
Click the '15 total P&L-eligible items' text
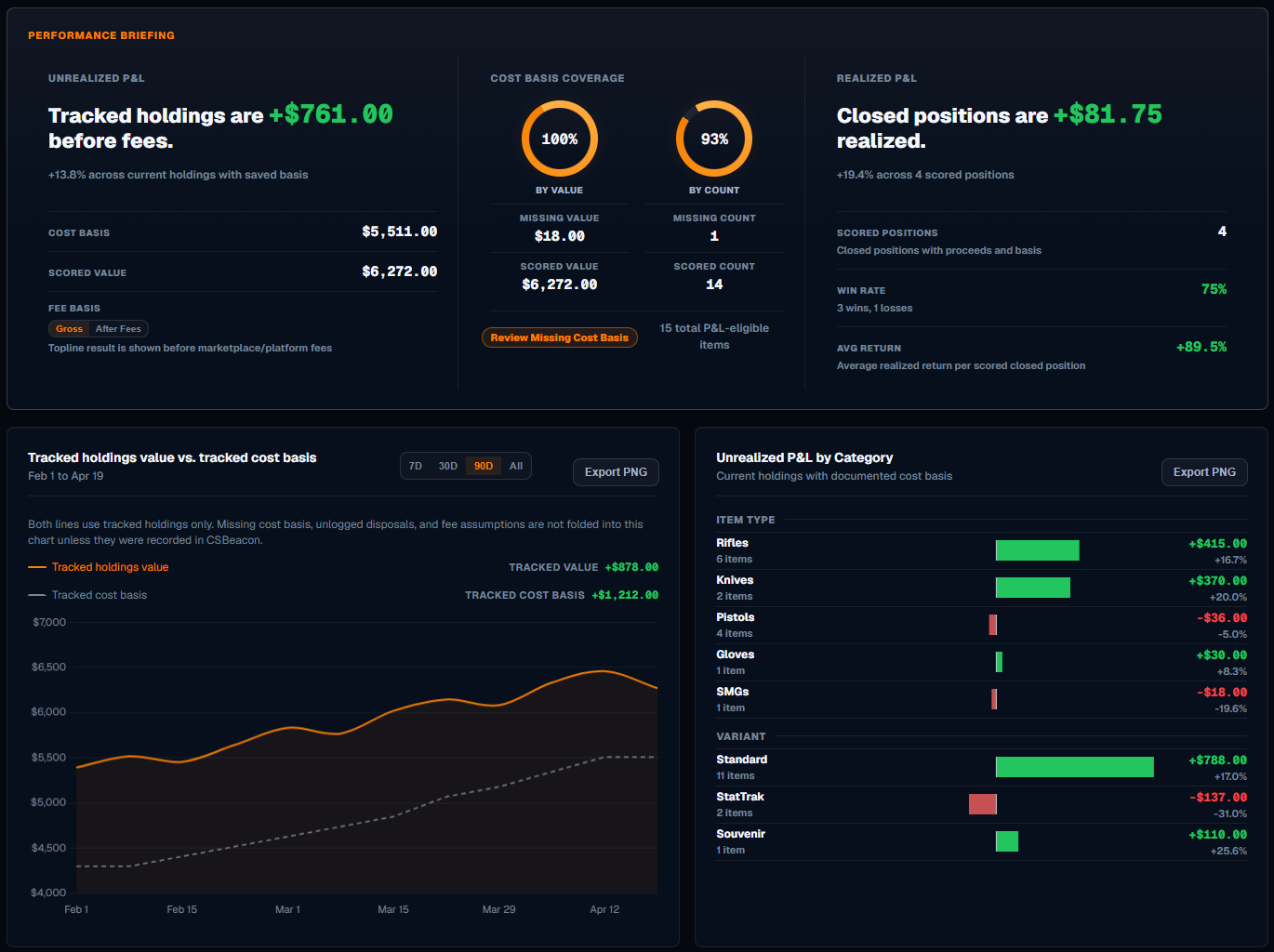tap(714, 337)
